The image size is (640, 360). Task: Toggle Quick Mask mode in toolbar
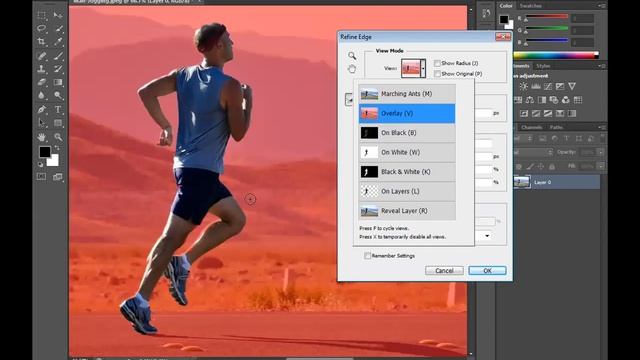pos(42,177)
